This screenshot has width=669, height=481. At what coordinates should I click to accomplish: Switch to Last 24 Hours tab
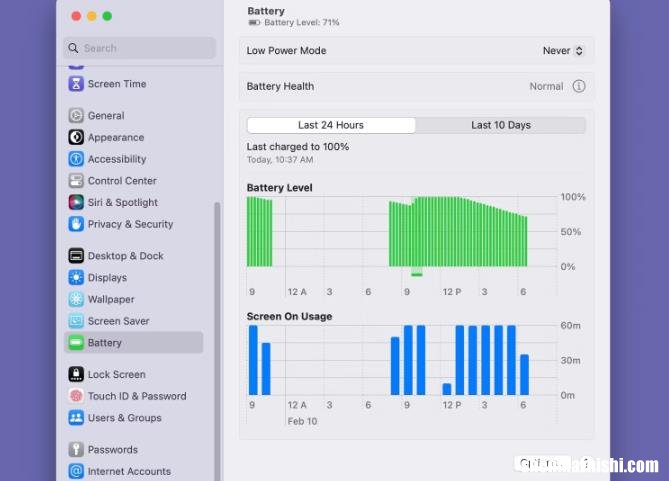[331, 125]
